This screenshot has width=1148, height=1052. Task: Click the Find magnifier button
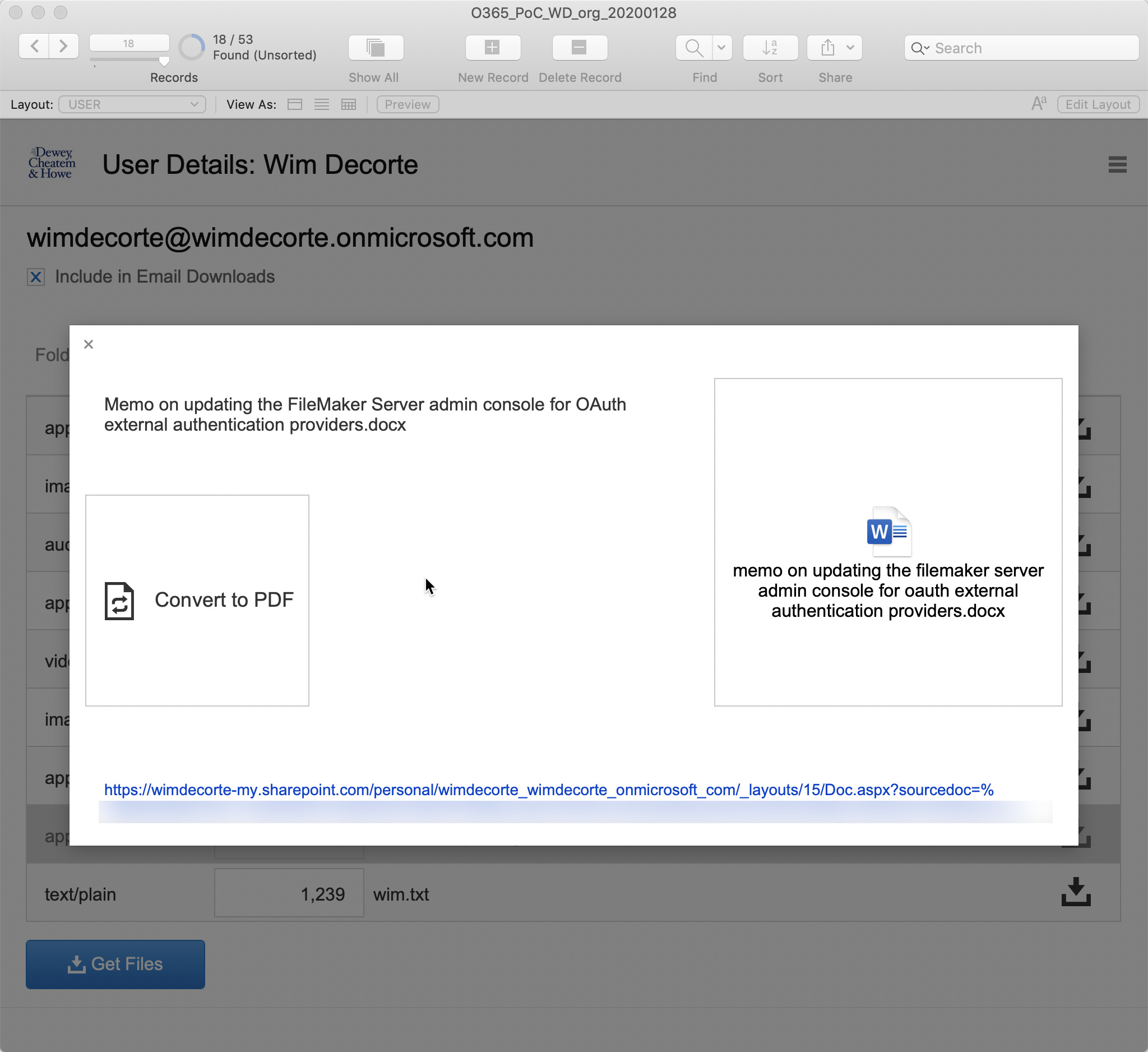tap(693, 48)
